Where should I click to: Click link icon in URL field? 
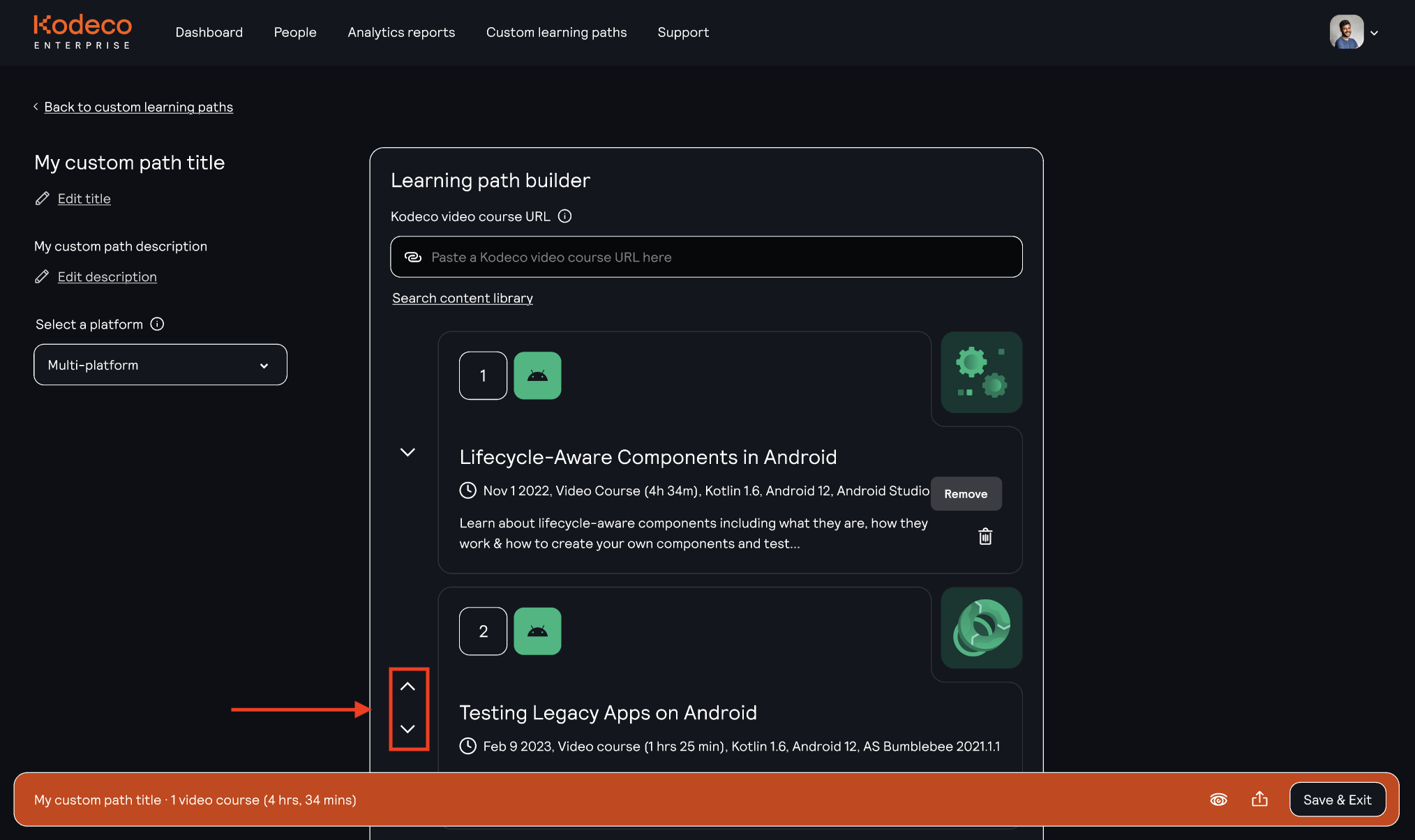413,257
